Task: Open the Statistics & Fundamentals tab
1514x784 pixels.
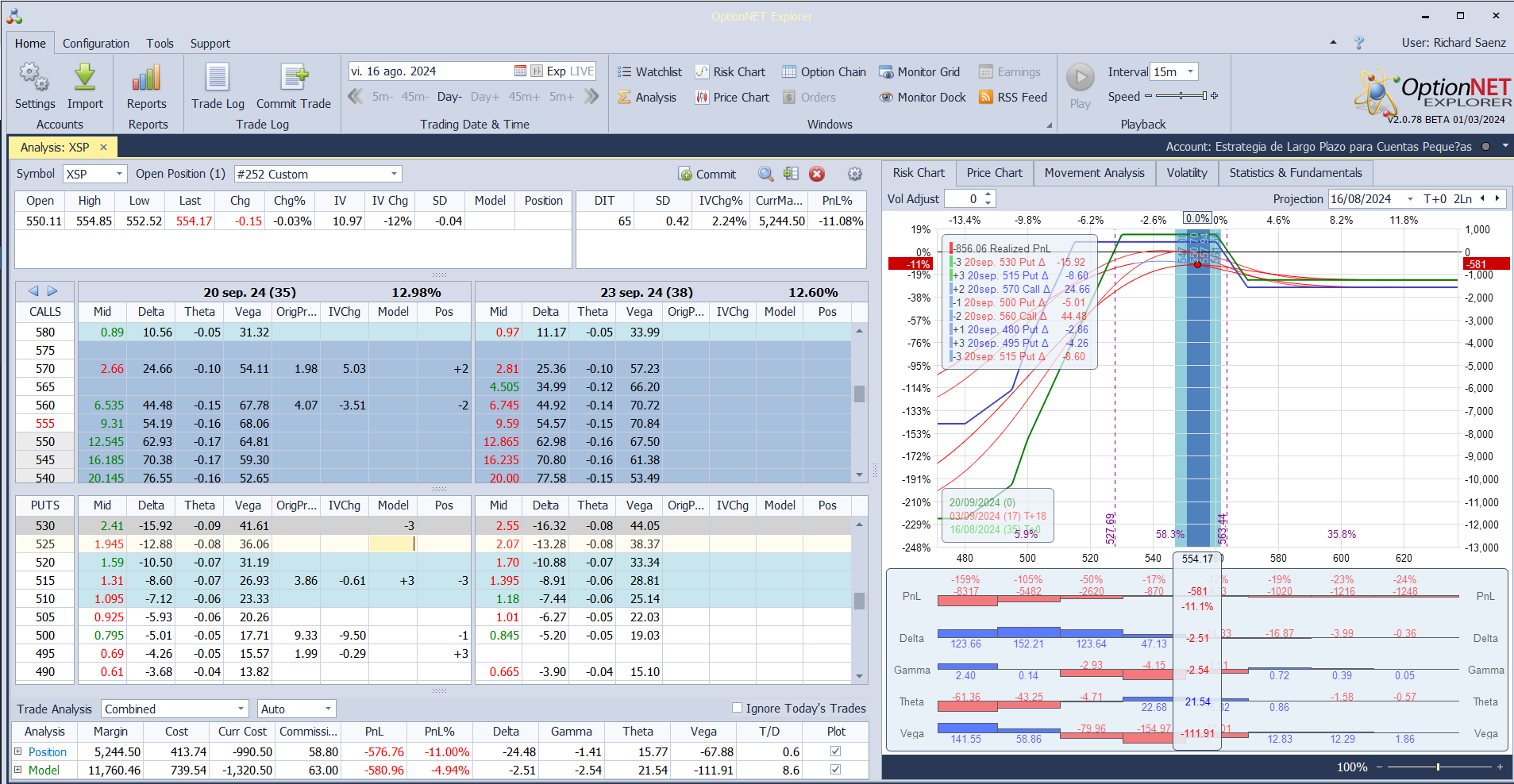Action: (1296, 173)
